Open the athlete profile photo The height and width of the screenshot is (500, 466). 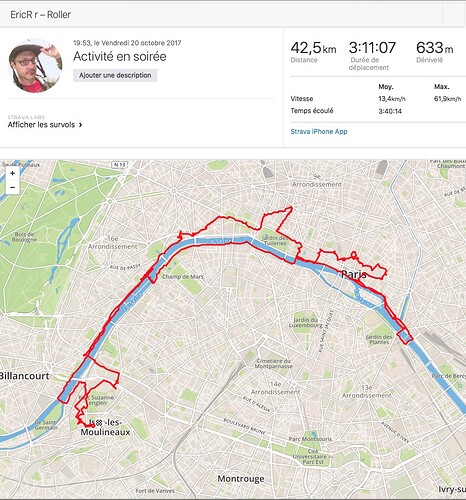35,65
